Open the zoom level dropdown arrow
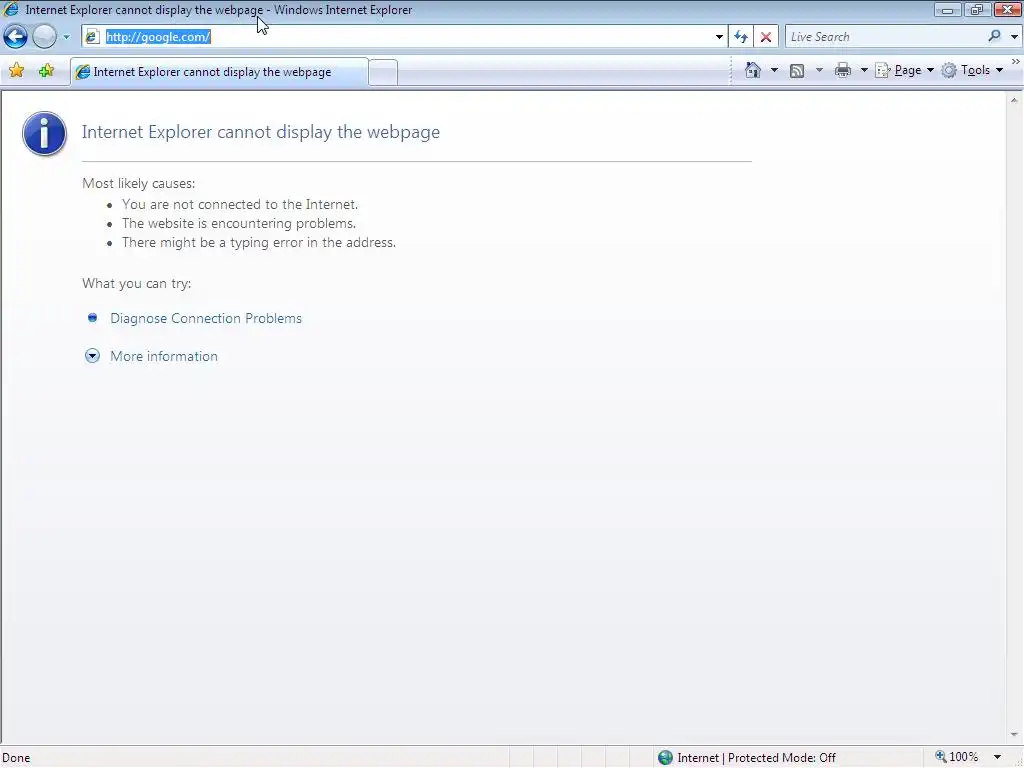Viewport: 1024px width, 768px height. [x=997, y=758]
